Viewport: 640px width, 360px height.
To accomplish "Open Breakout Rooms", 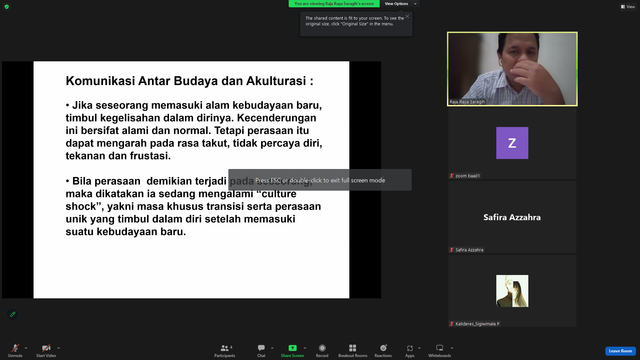I will coord(353,350).
